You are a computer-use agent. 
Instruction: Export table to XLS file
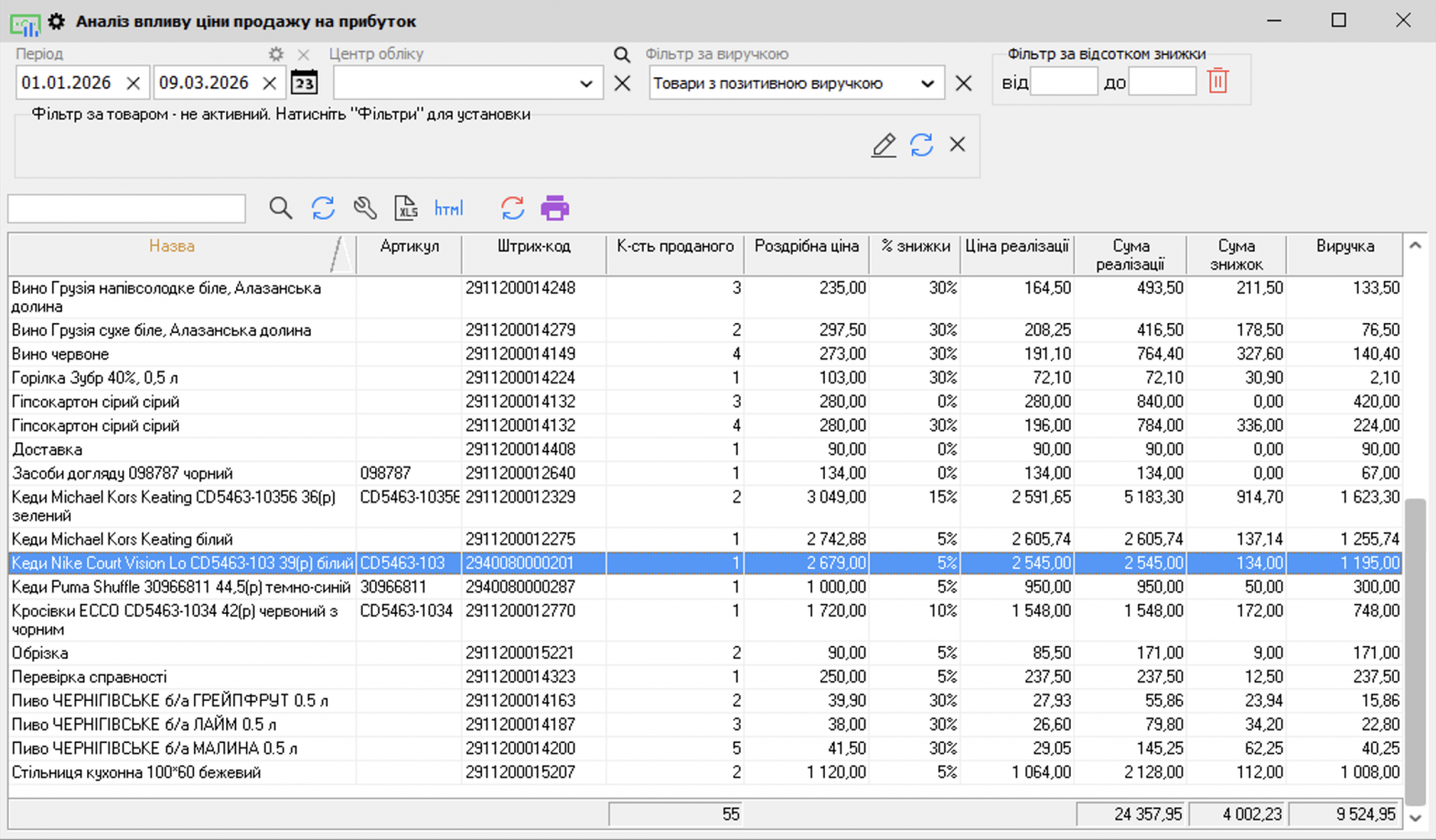click(406, 208)
